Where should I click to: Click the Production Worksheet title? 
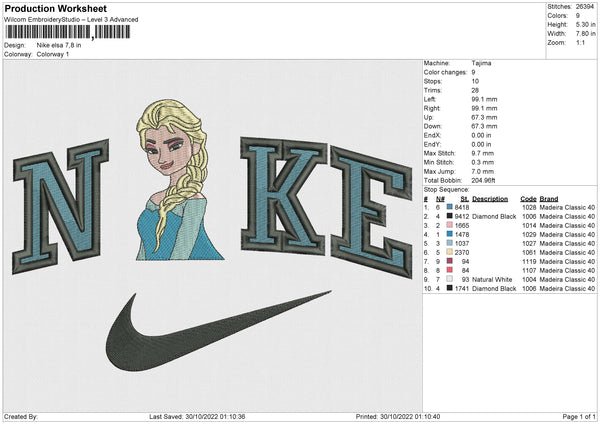[x=55, y=8]
